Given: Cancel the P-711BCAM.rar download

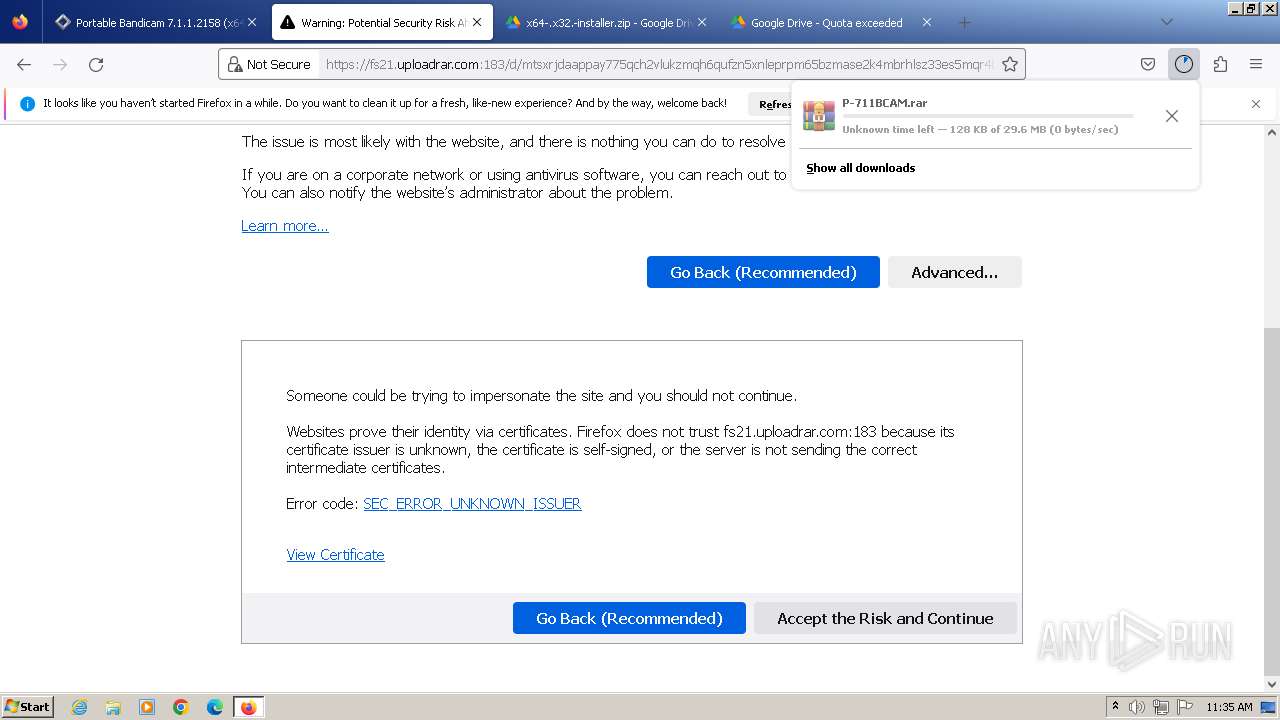Looking at the screenshot, I should click(1172, 116).
